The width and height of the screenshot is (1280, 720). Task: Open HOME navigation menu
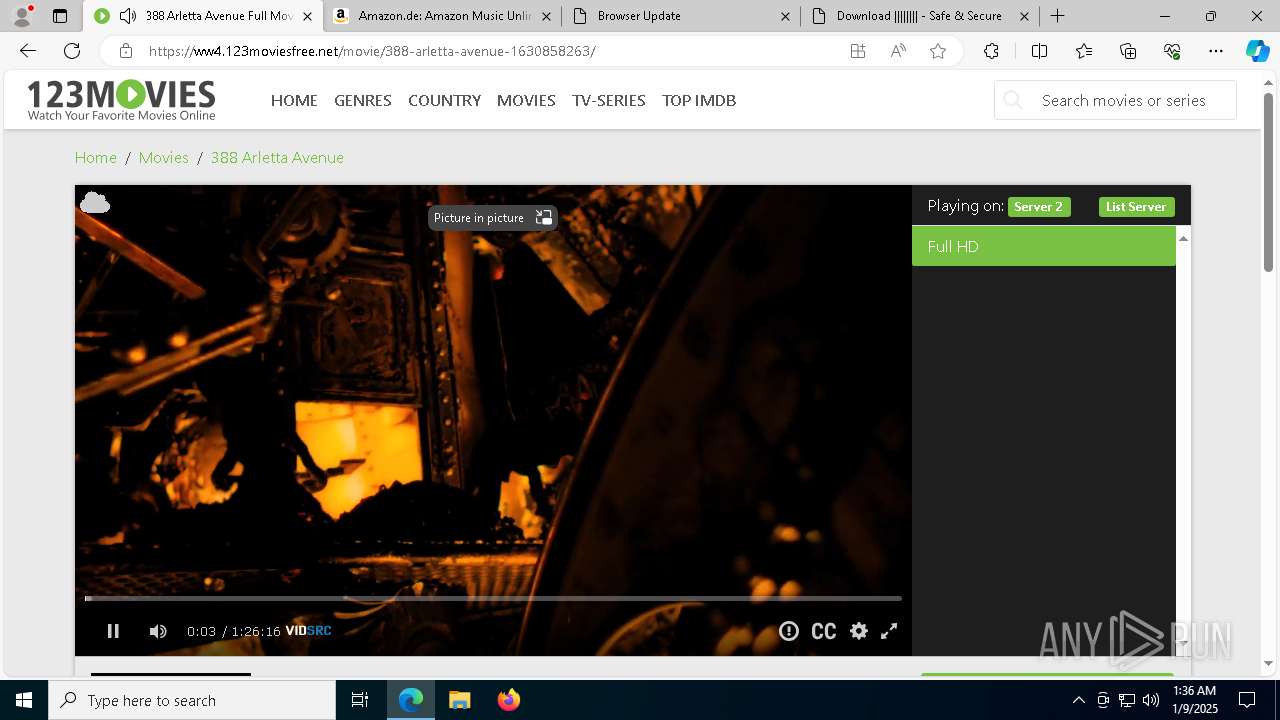pos(294,100)
